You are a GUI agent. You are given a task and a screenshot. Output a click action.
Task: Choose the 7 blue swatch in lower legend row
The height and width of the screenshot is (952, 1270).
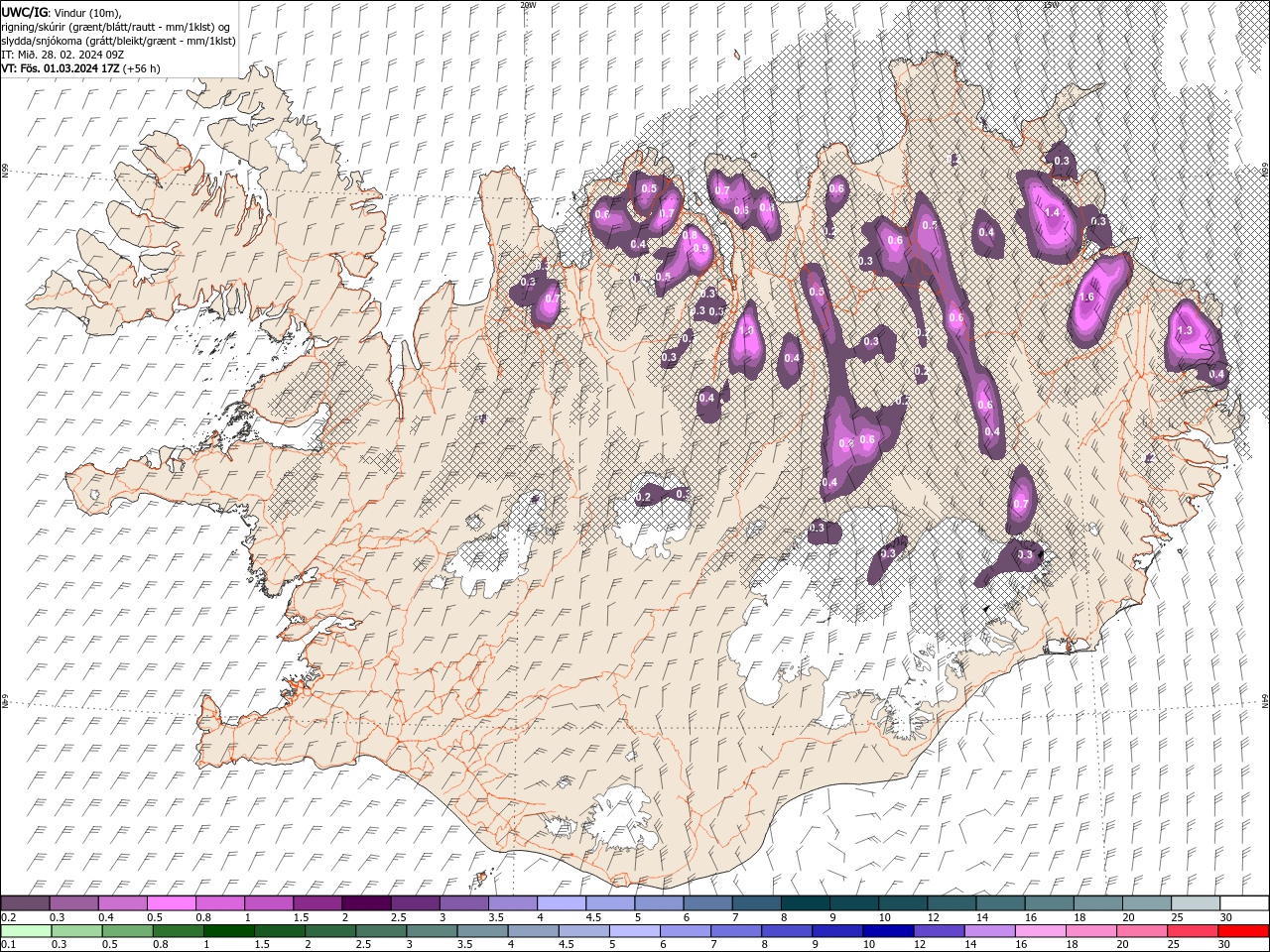point(735,931)
